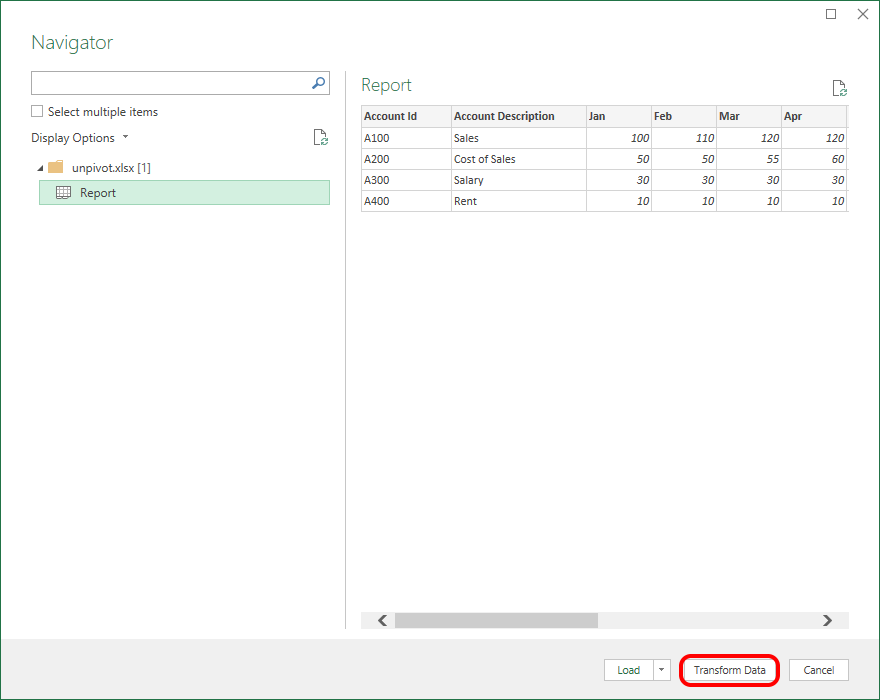Click the A300 cell

point(406,180)
